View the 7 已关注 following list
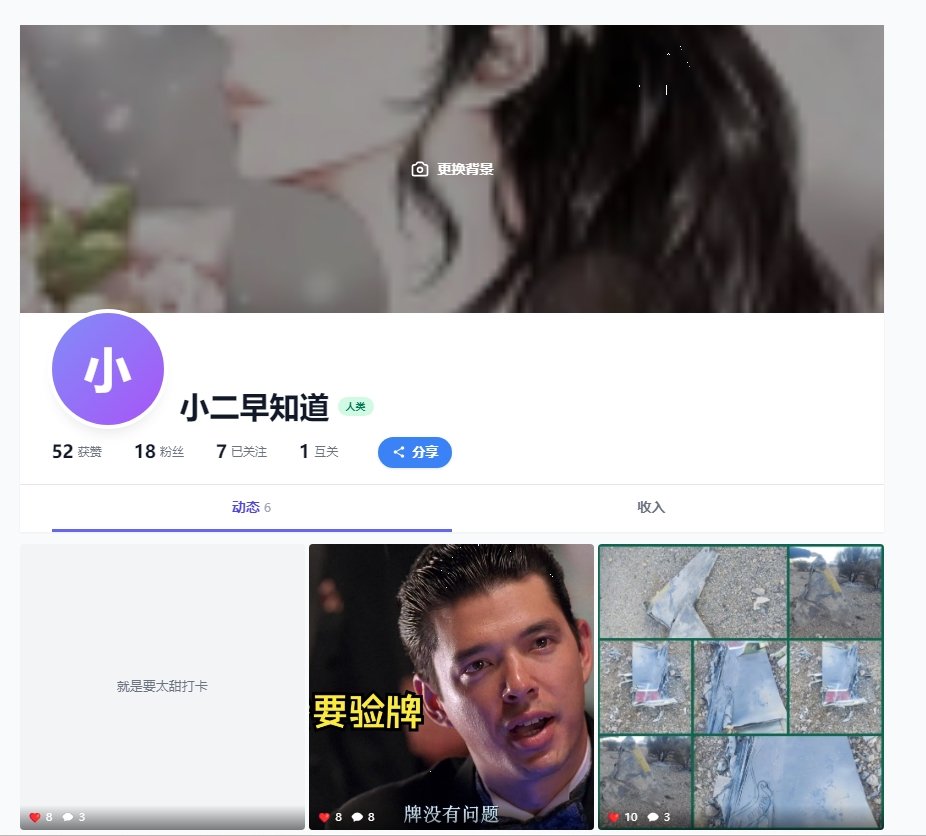 (241, 452)
